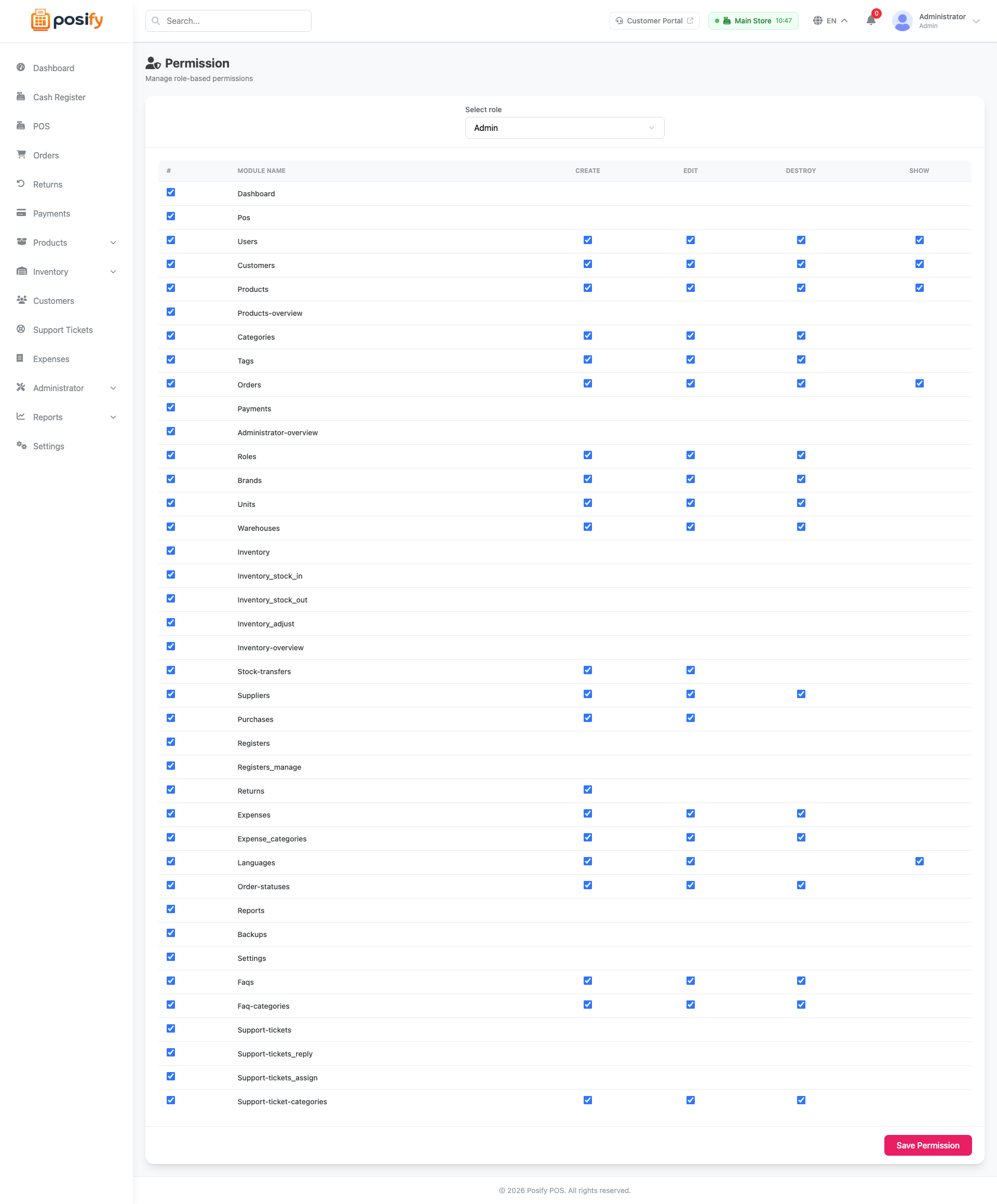Image resolution: width=997 pixels, height=1204 pixels.
Task: Uncheck the Dashboard module checkbox
Action: pos(171,193)
